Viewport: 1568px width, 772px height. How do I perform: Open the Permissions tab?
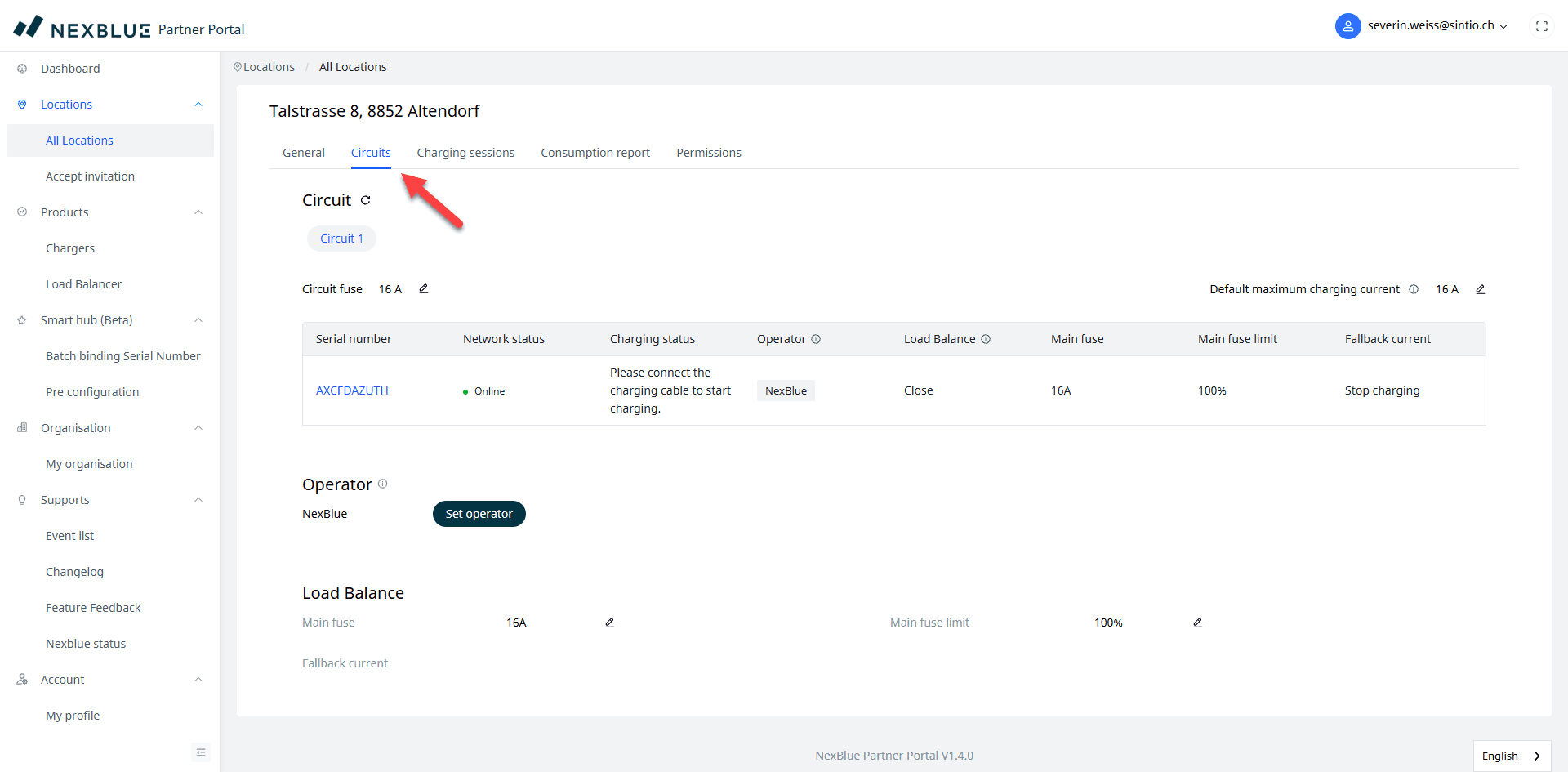(708, 153)
